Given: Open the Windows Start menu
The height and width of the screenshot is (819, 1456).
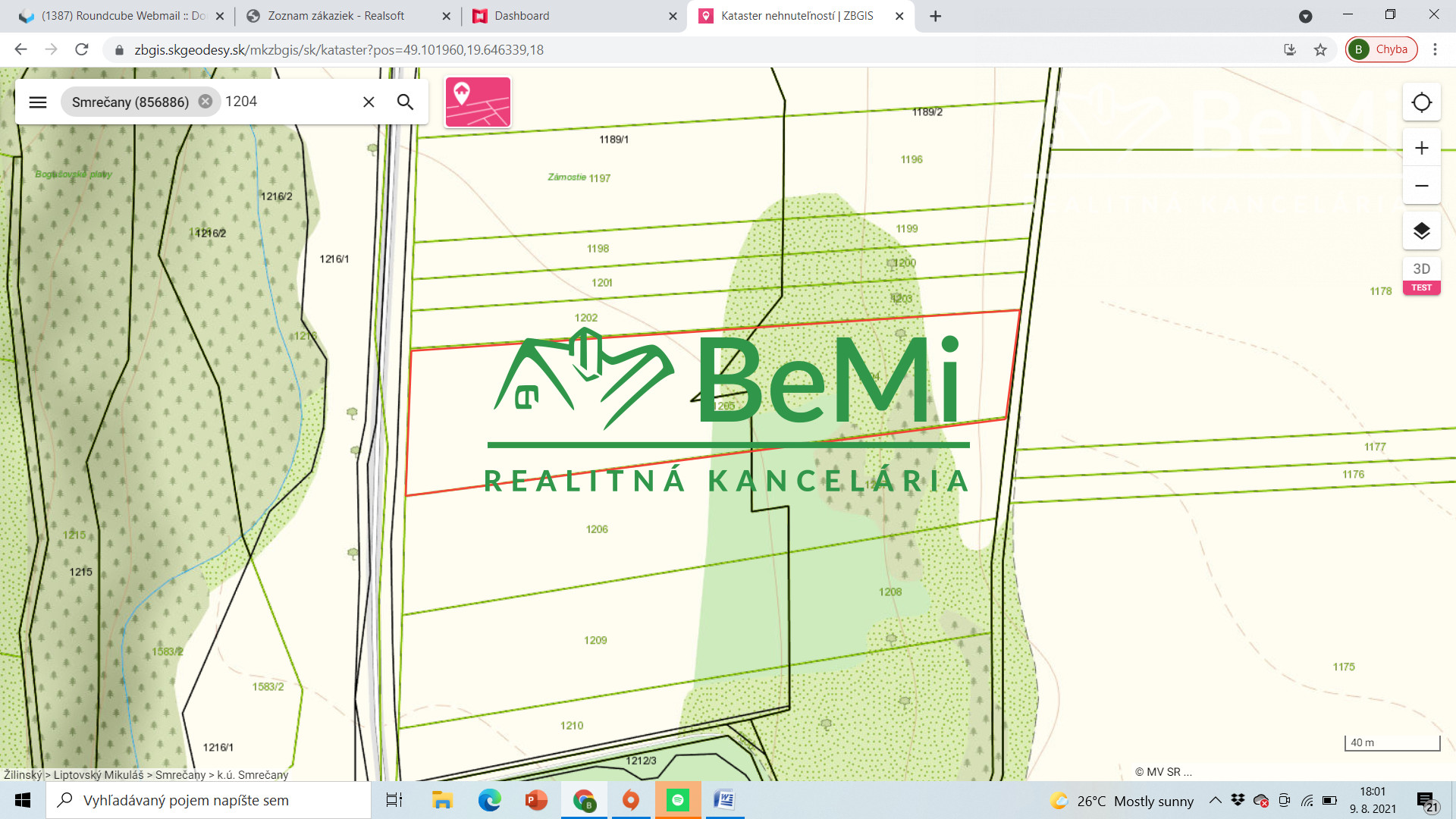Looking at the screenshot, I should 23,800.
